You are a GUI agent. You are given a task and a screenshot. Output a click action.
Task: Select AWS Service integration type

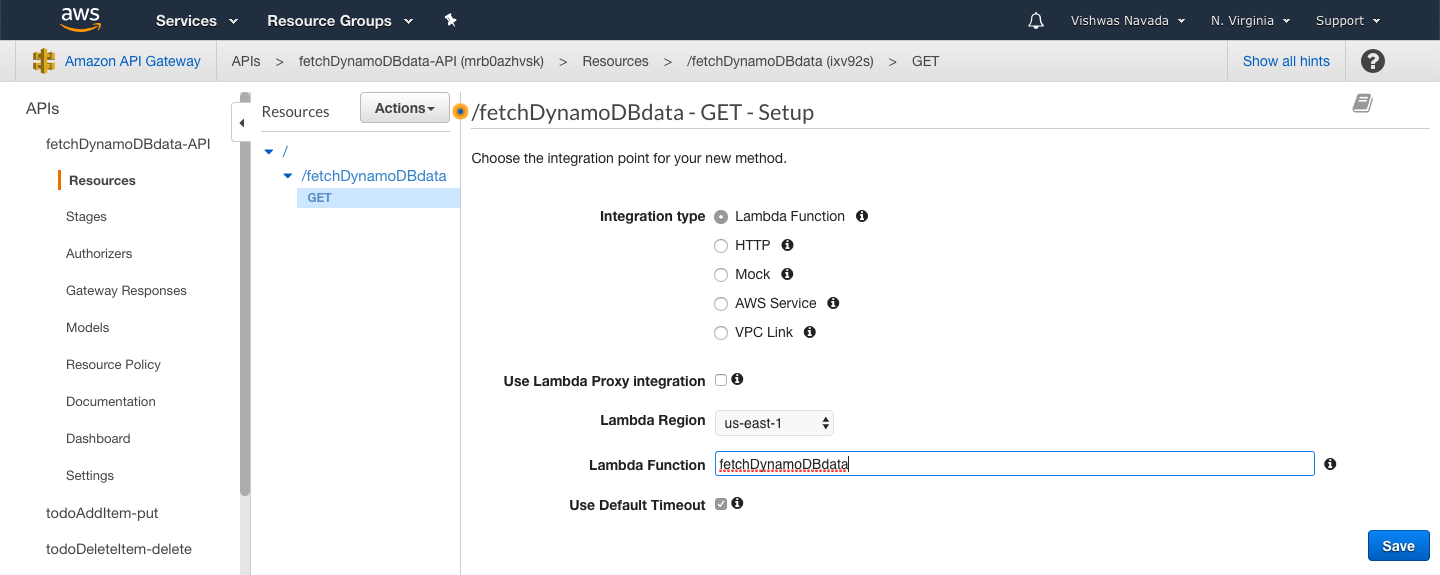click(x=721, y=304)
